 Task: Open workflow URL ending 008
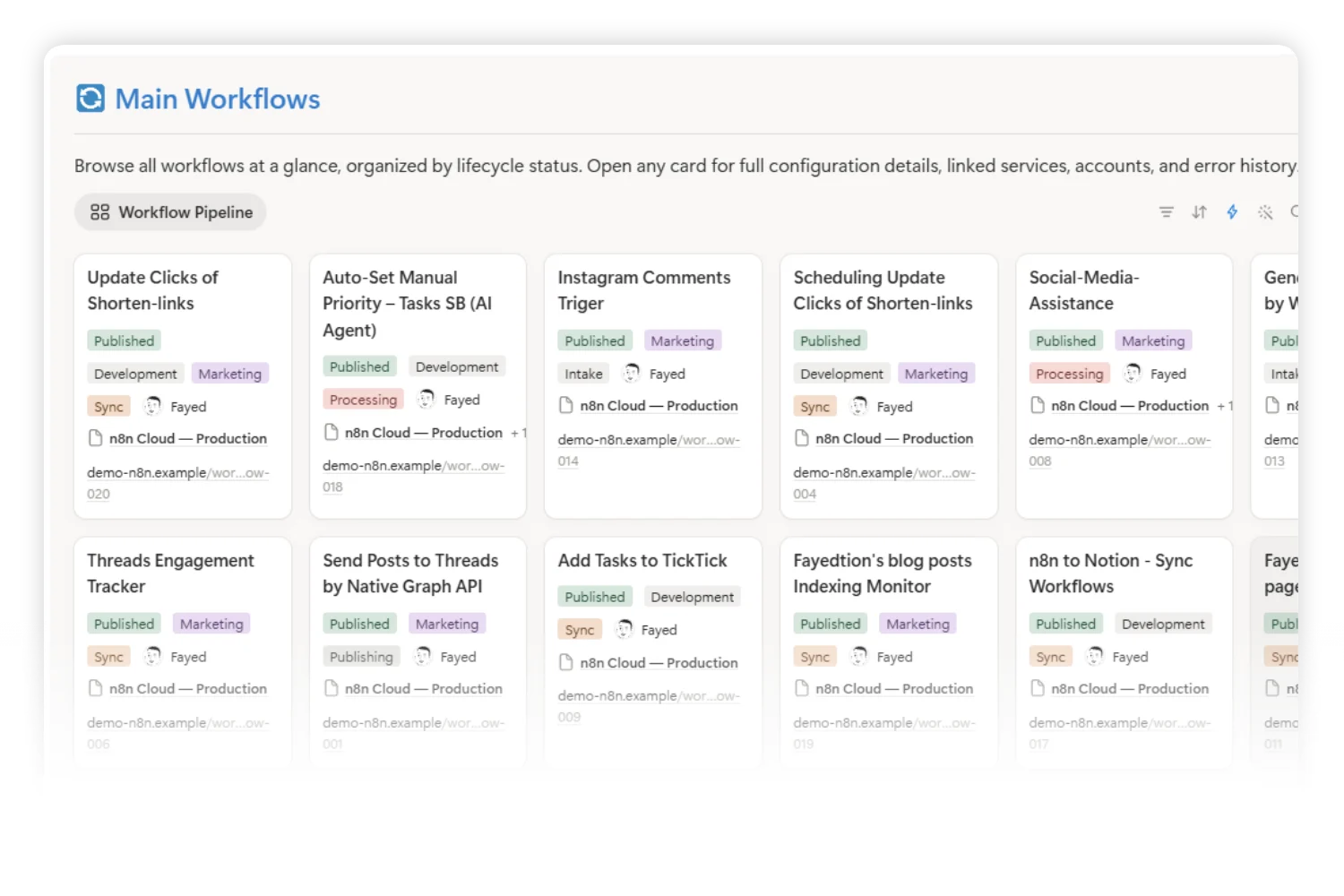[1120, 451]
